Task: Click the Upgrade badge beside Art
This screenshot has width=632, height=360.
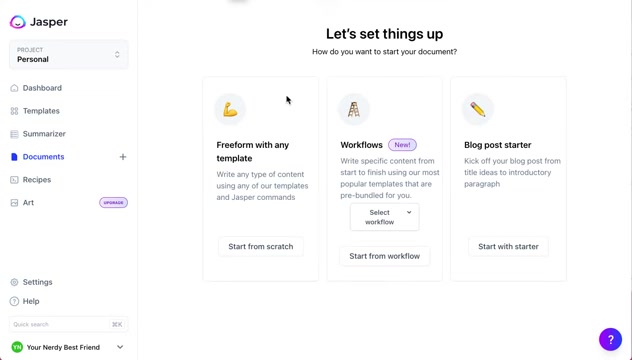Action: coord(114,202)
